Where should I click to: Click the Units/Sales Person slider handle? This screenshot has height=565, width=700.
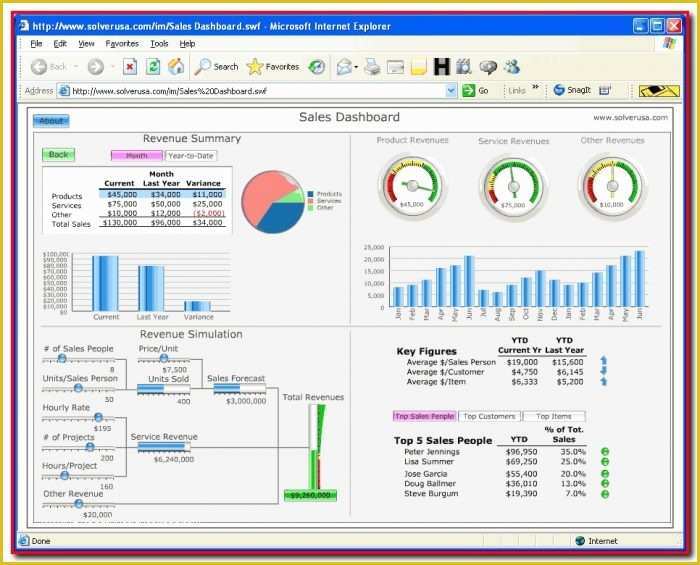(x=78, y=388)
